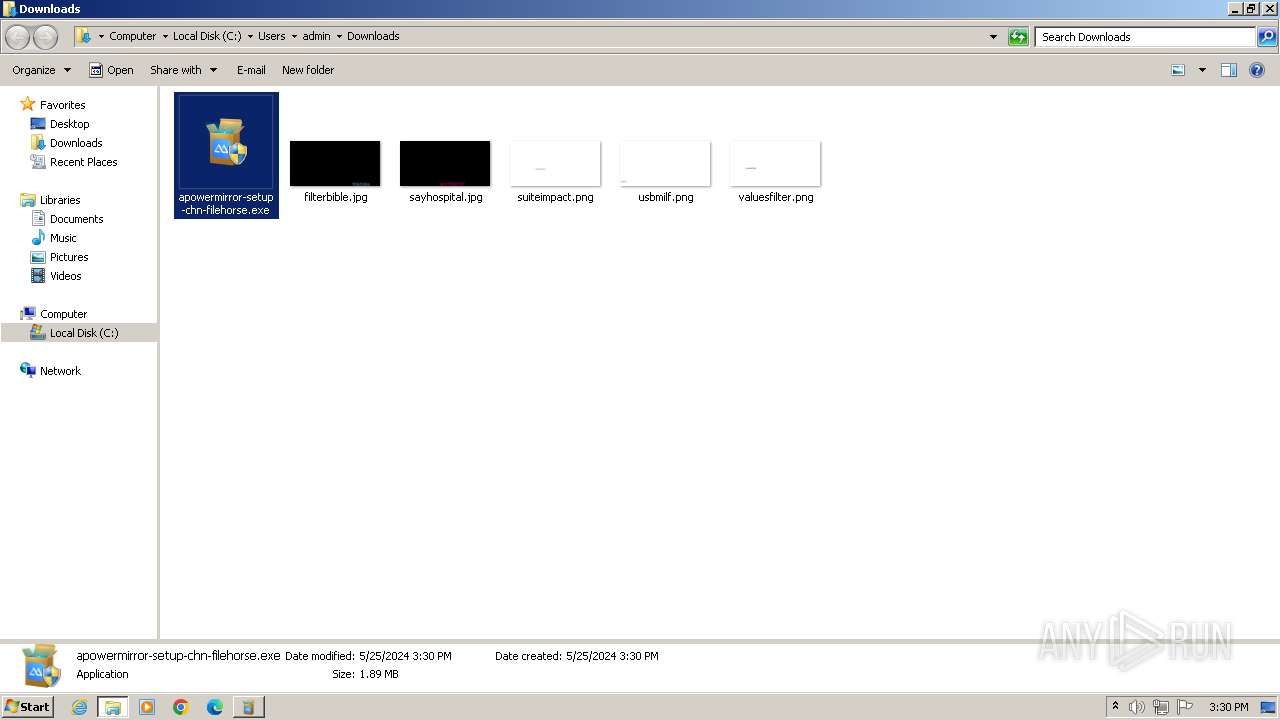
Task: Open Help via question mark icon
Action: click(1257, 70)
